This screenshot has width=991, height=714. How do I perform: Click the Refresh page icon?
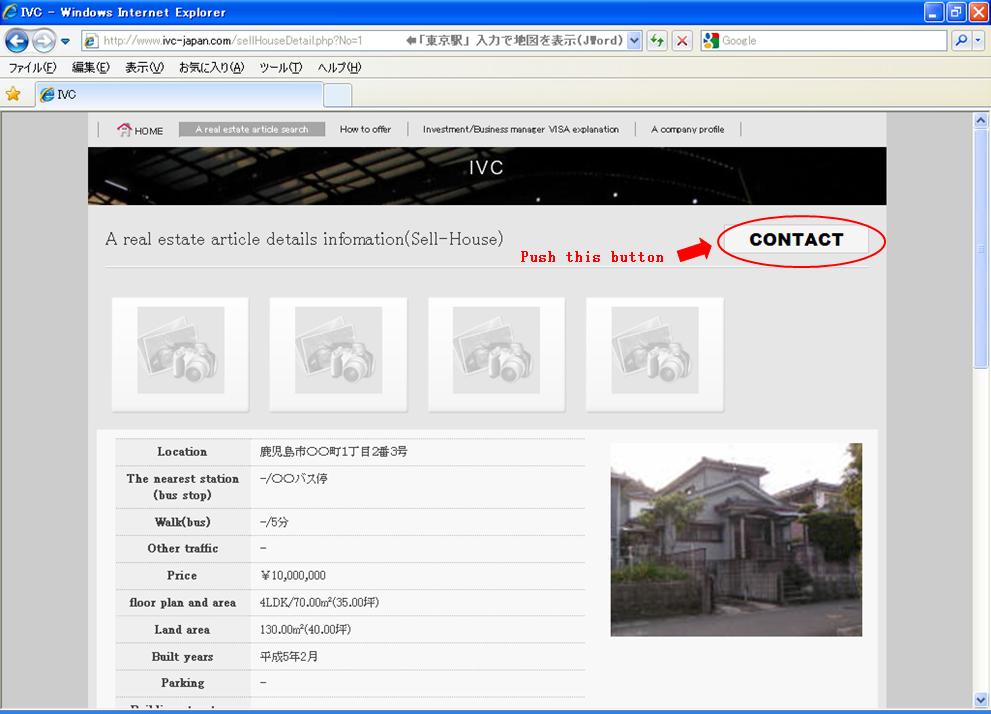click(x=657, y=41)
